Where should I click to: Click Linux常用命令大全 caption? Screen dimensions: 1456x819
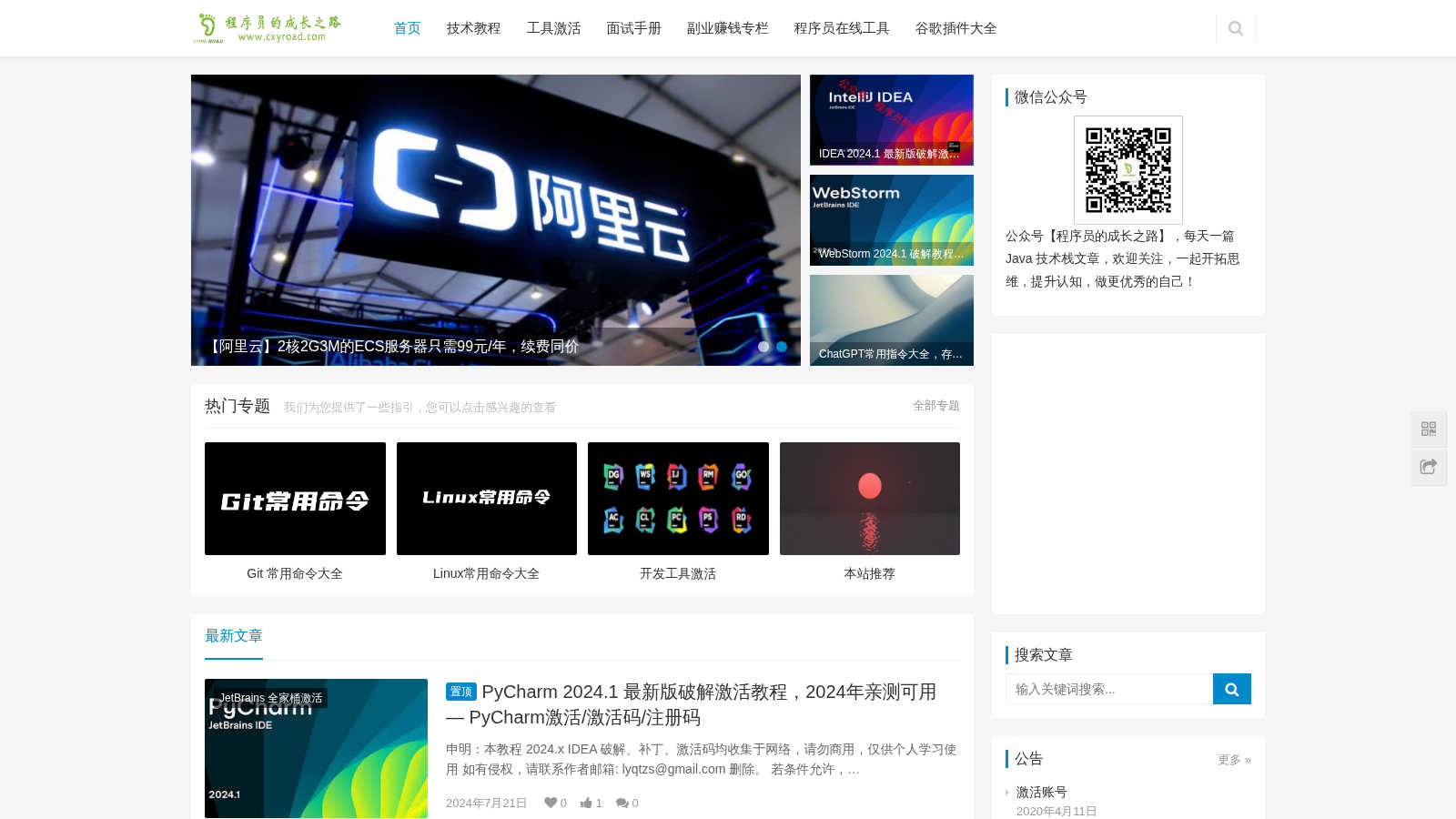tap(487, 573)
